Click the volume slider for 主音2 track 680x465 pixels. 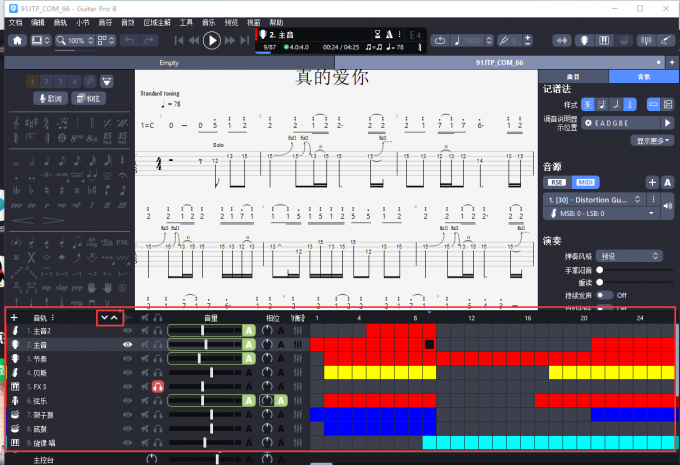tap(205, 330)
